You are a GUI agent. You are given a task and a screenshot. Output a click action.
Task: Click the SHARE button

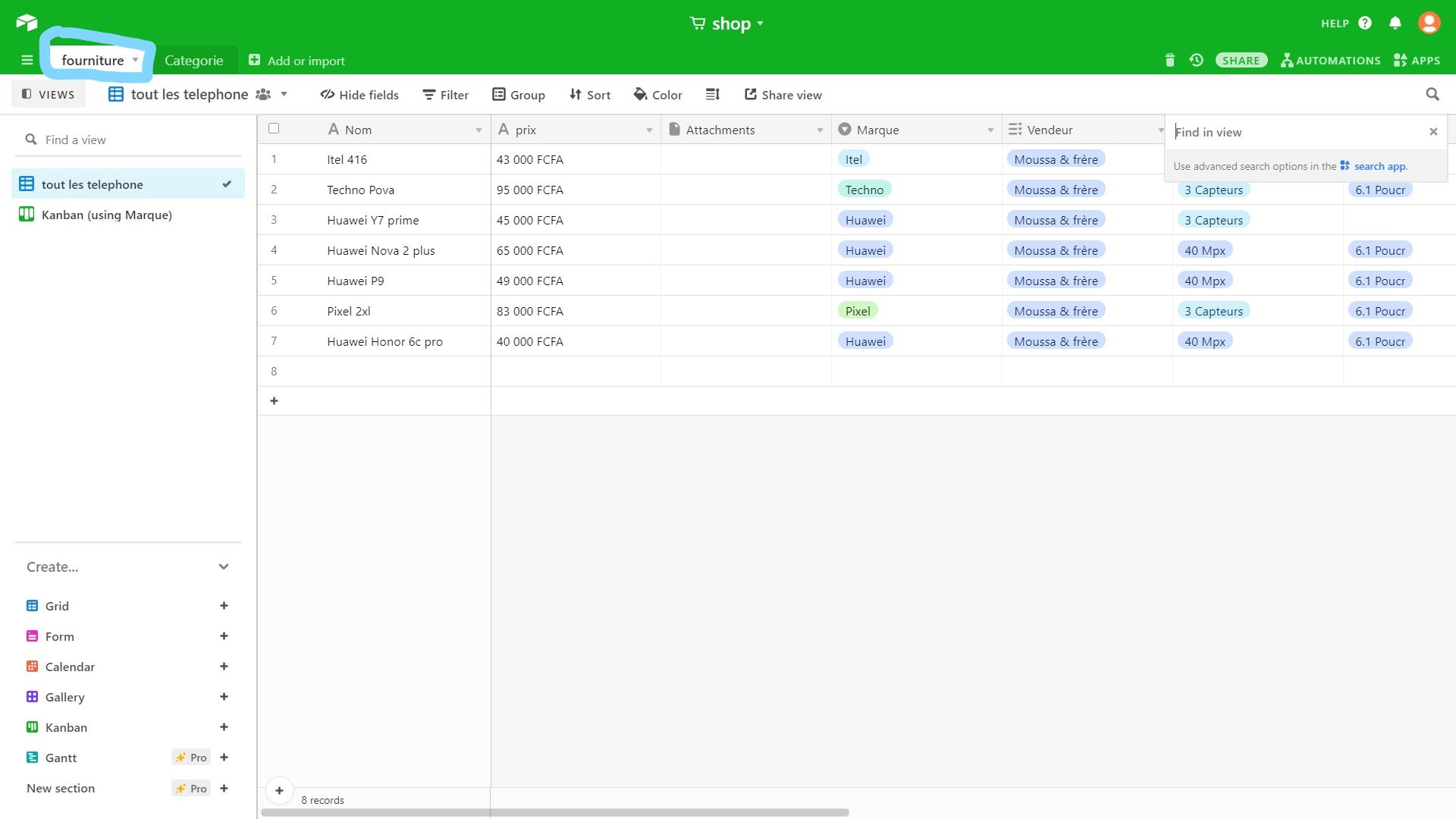pyautogui.click(x=1241, y=61)
